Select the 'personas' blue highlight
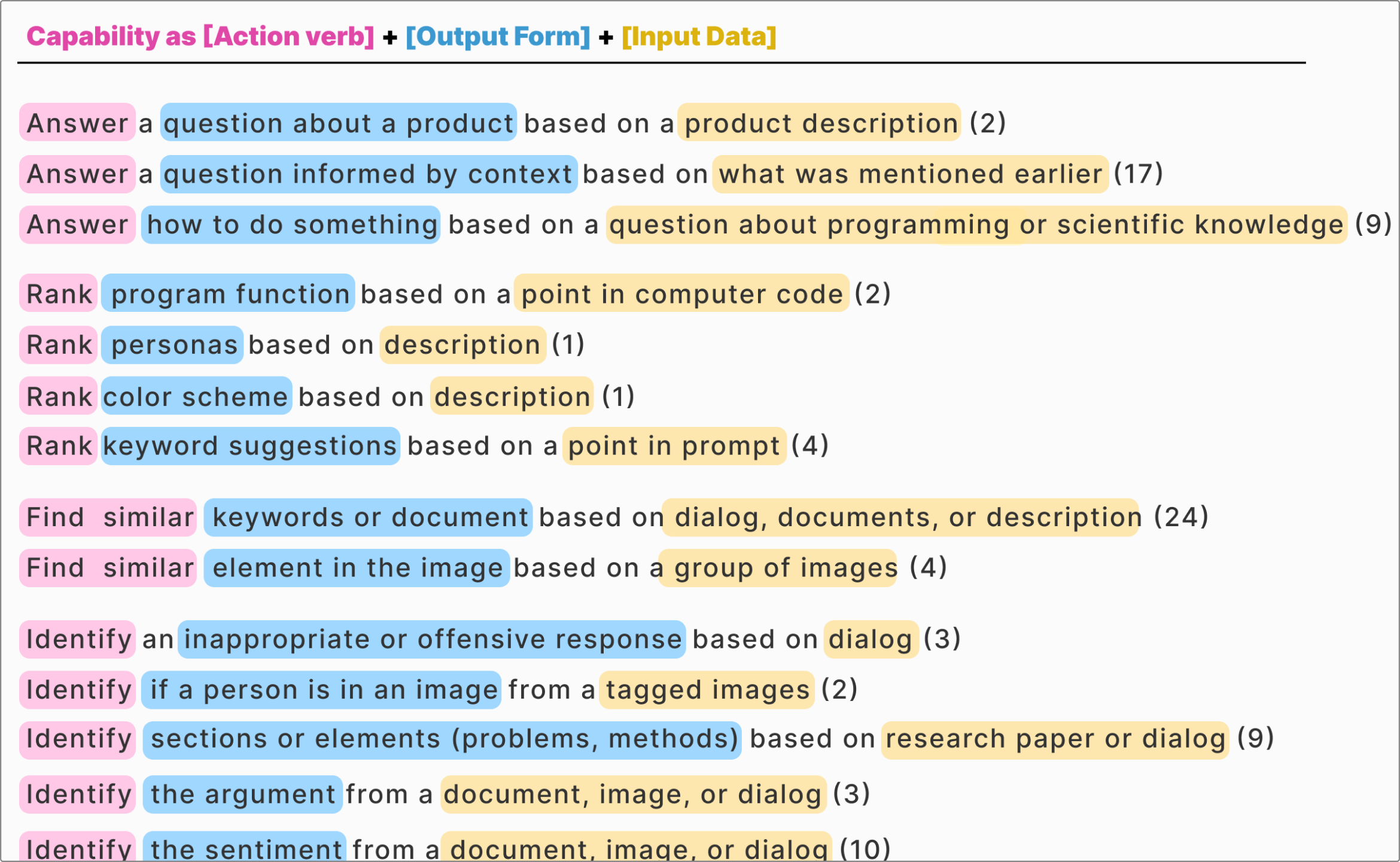This screenshot has width=1400, height=862. [x=172, y=345]
